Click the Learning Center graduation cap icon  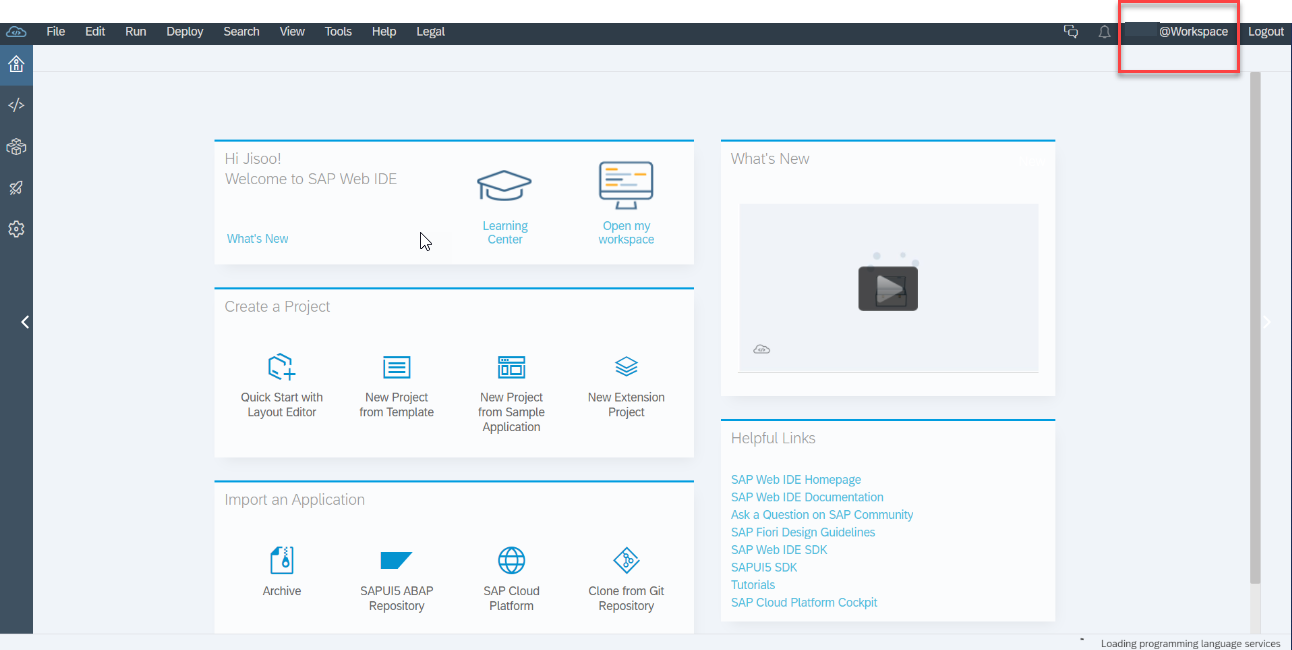pyautogui.click(x=504, y=186)
